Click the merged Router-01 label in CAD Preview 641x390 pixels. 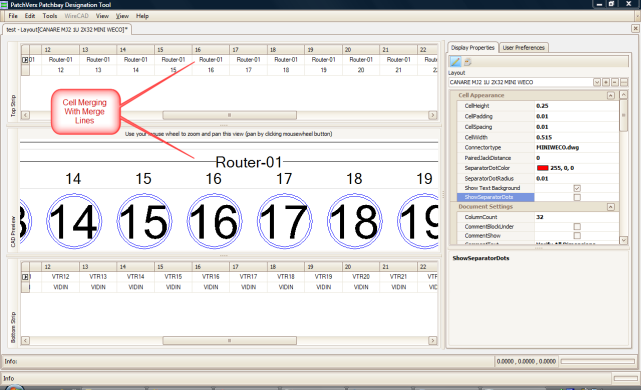(x=249, y=162)
